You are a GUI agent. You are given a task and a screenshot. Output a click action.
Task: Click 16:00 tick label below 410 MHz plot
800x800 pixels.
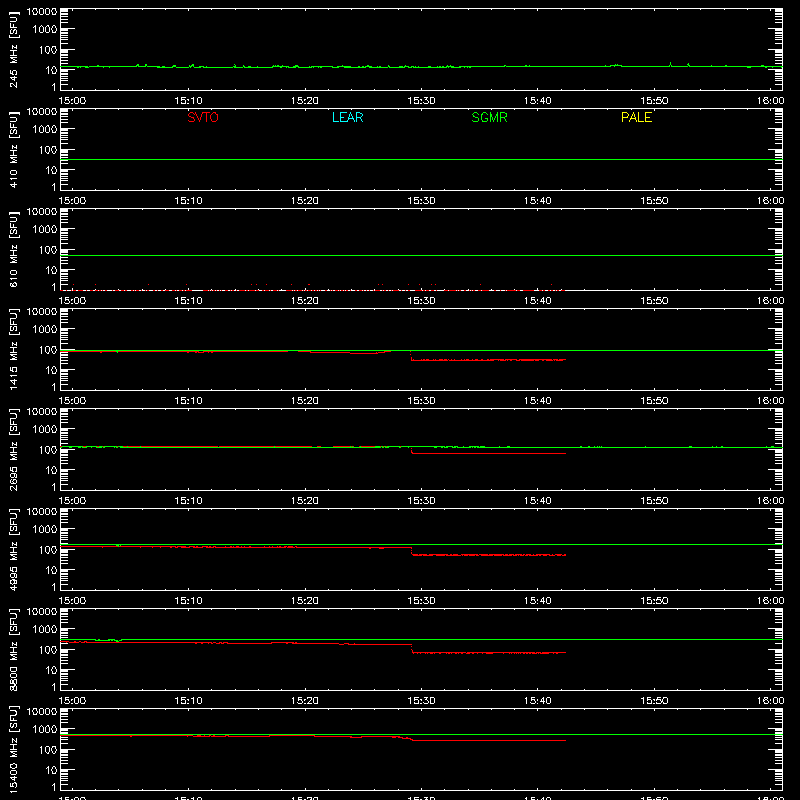coord(770,201)
